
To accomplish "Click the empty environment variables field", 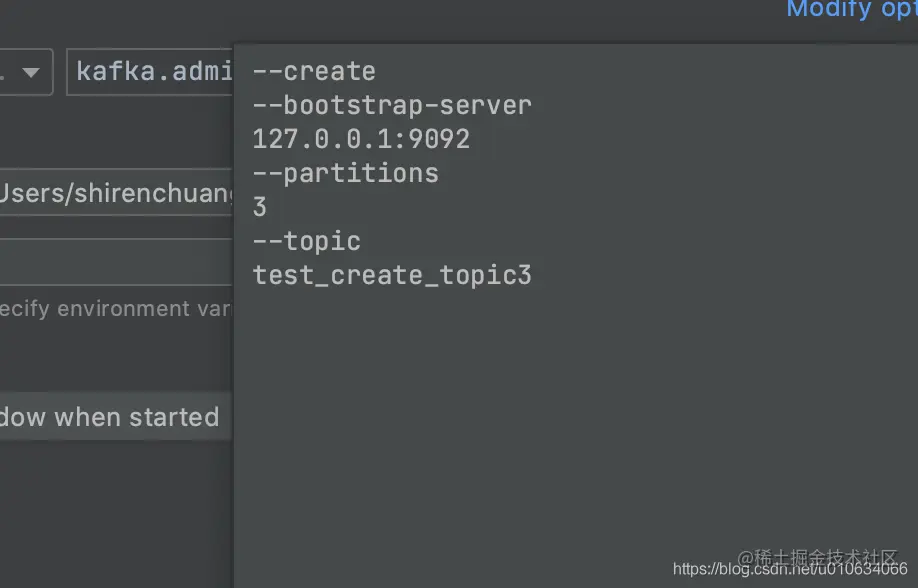I will (x=116, y=262).
